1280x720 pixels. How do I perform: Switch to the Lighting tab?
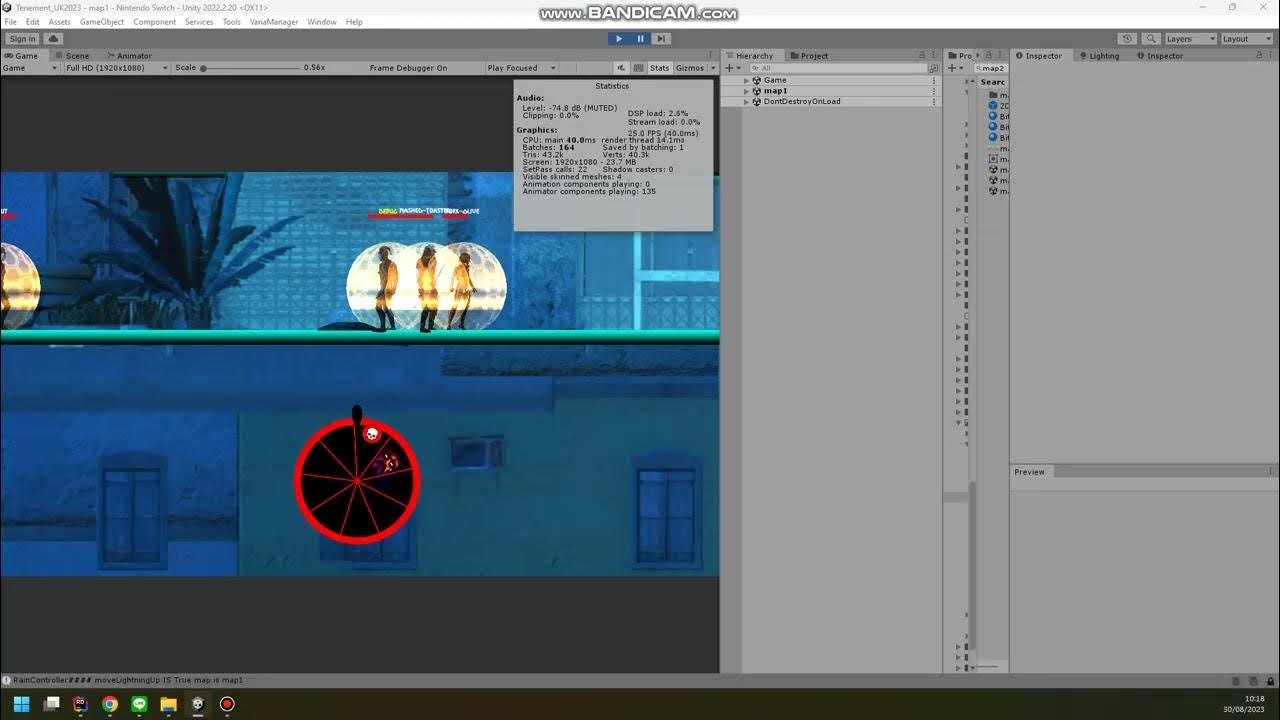pyautogui.click(x=1099, y=56)
